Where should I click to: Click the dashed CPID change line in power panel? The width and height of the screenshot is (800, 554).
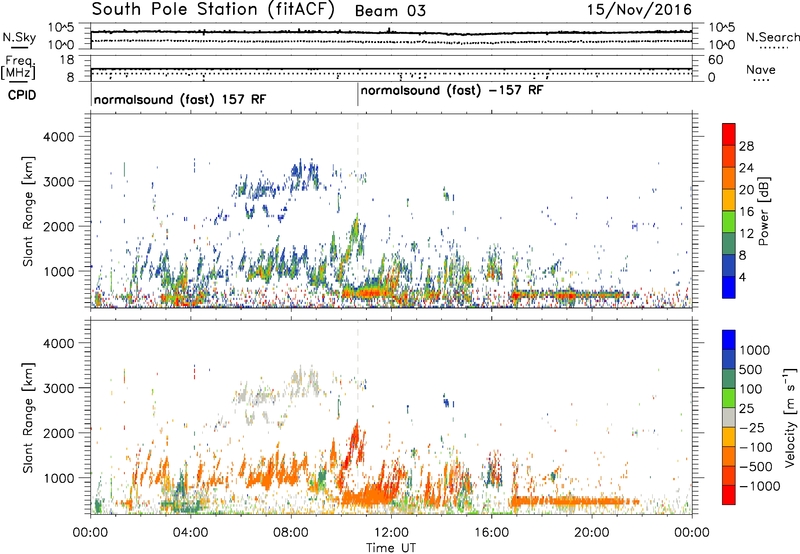point(358,211)
